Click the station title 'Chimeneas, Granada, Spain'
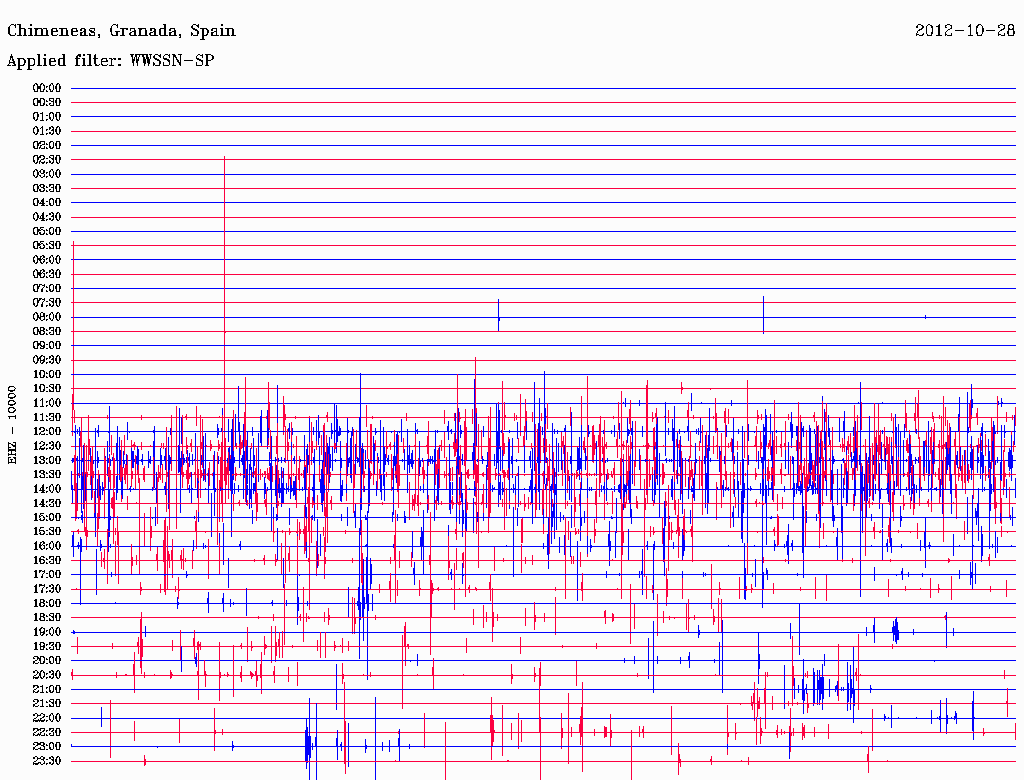 click(x=121, y=31)
